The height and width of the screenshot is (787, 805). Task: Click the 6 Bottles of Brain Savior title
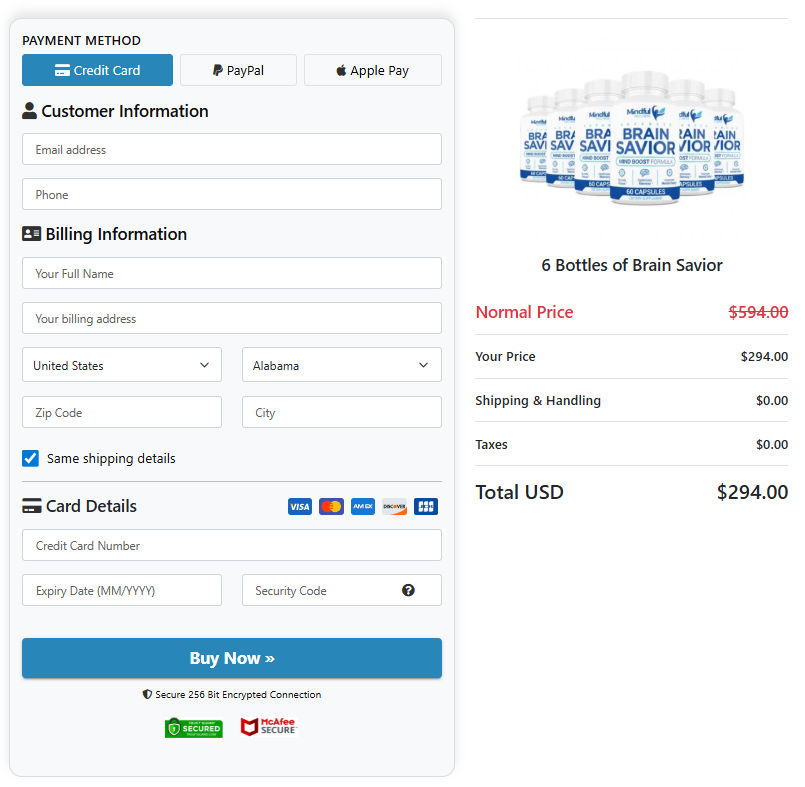pos(631,265)
